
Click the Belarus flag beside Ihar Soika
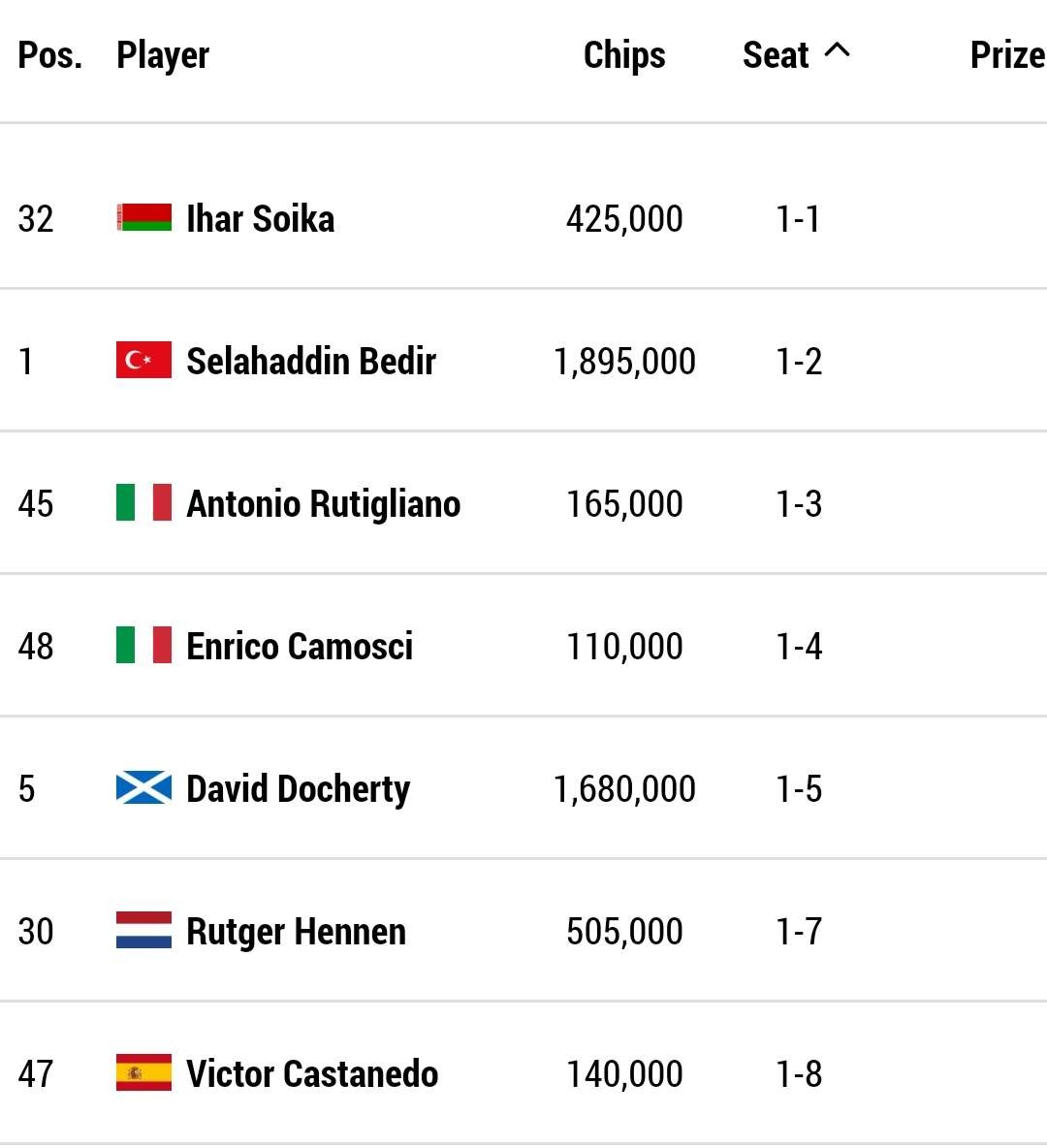[144, 217]
